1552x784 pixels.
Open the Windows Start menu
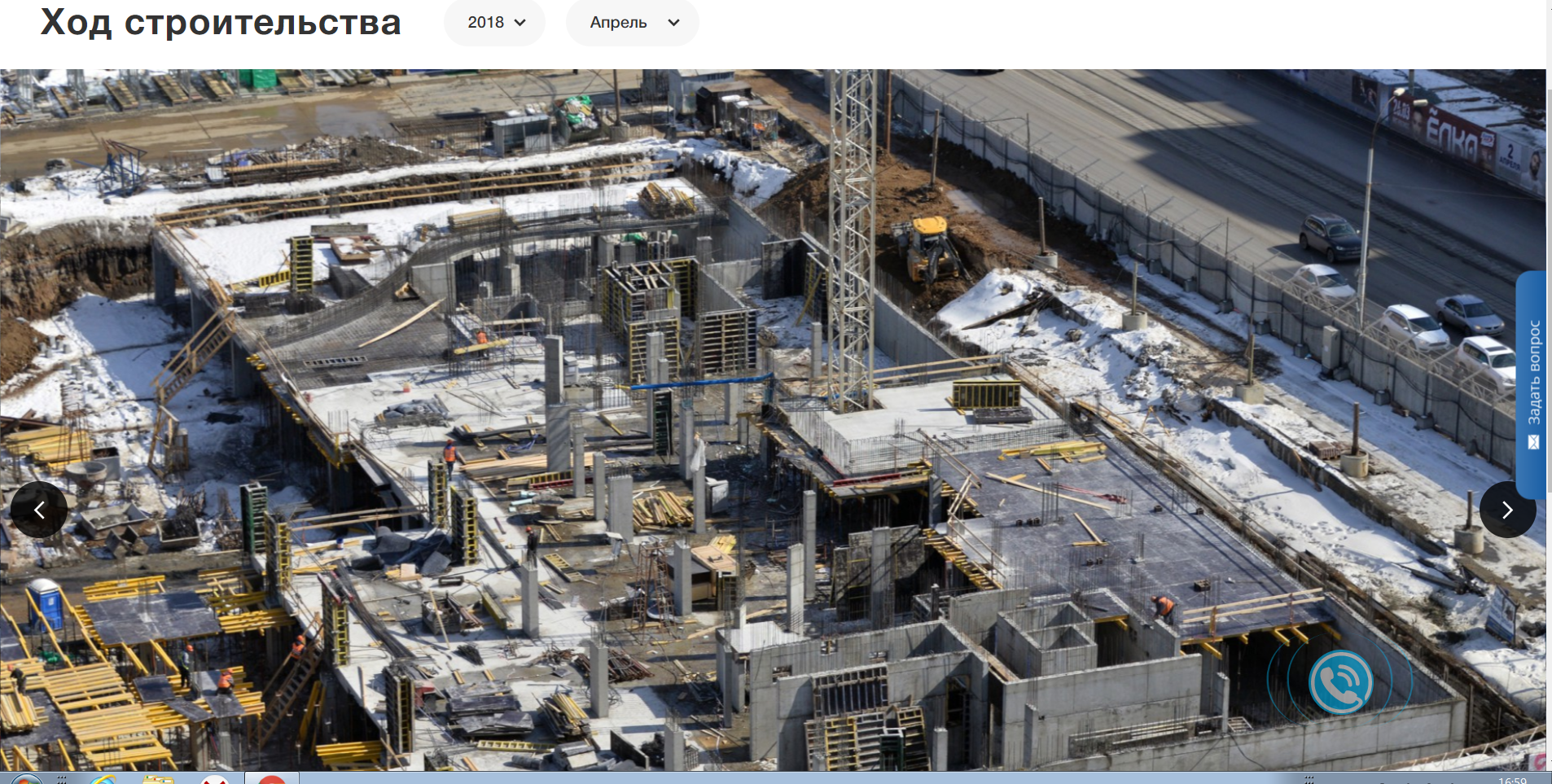point(24,779)
